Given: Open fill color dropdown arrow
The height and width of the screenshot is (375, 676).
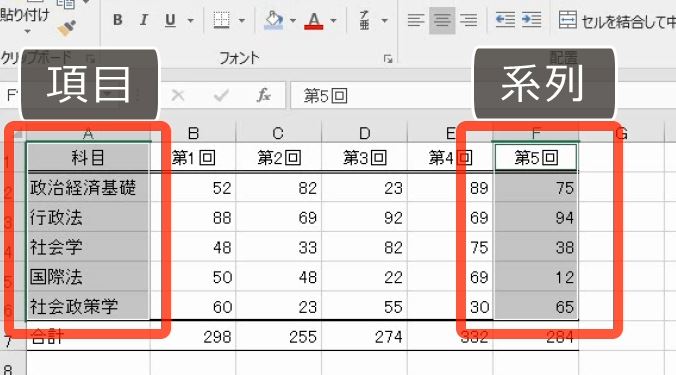Looking at the screenshot, I should 293,20.
